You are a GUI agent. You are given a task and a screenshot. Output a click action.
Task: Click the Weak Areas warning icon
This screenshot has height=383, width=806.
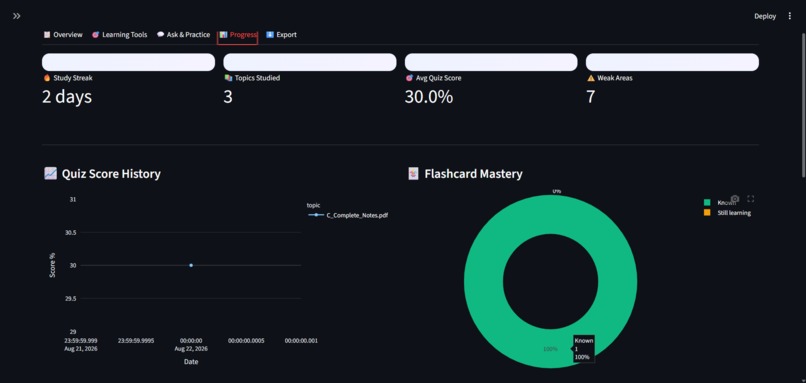(x=591, y=78)
